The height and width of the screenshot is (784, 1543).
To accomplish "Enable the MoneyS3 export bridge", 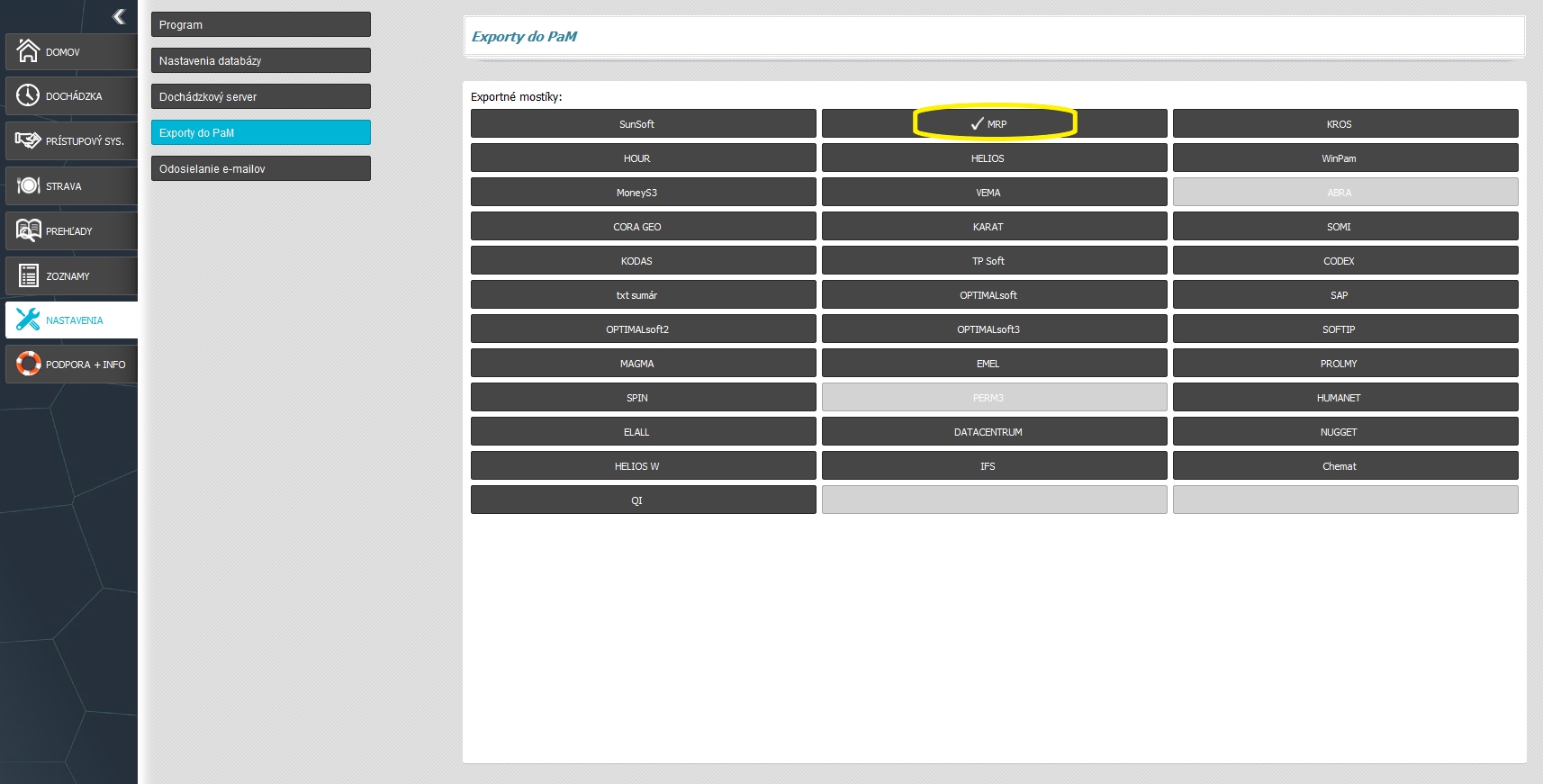I will (644, 192).
